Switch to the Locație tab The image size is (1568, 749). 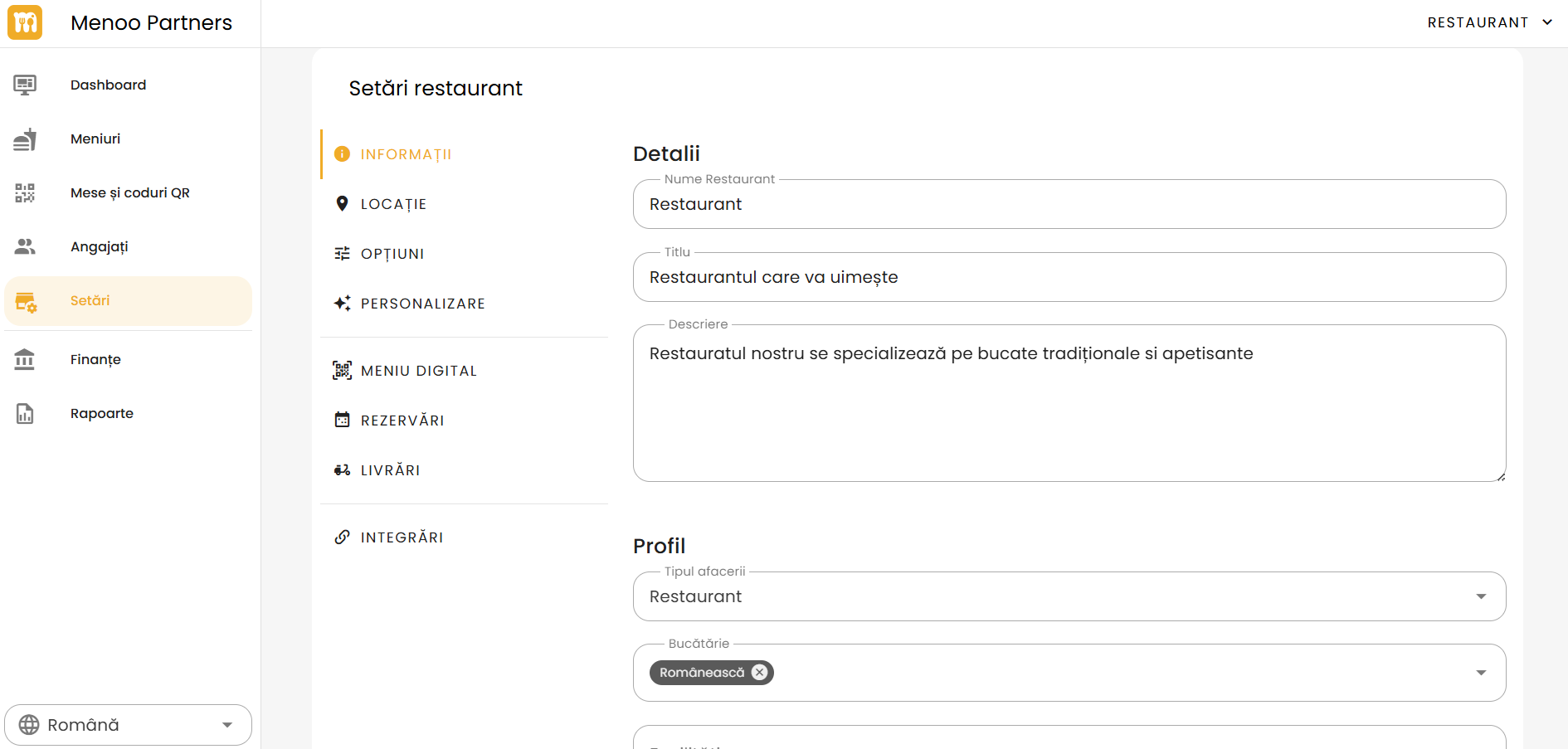[x=393, y=204]
